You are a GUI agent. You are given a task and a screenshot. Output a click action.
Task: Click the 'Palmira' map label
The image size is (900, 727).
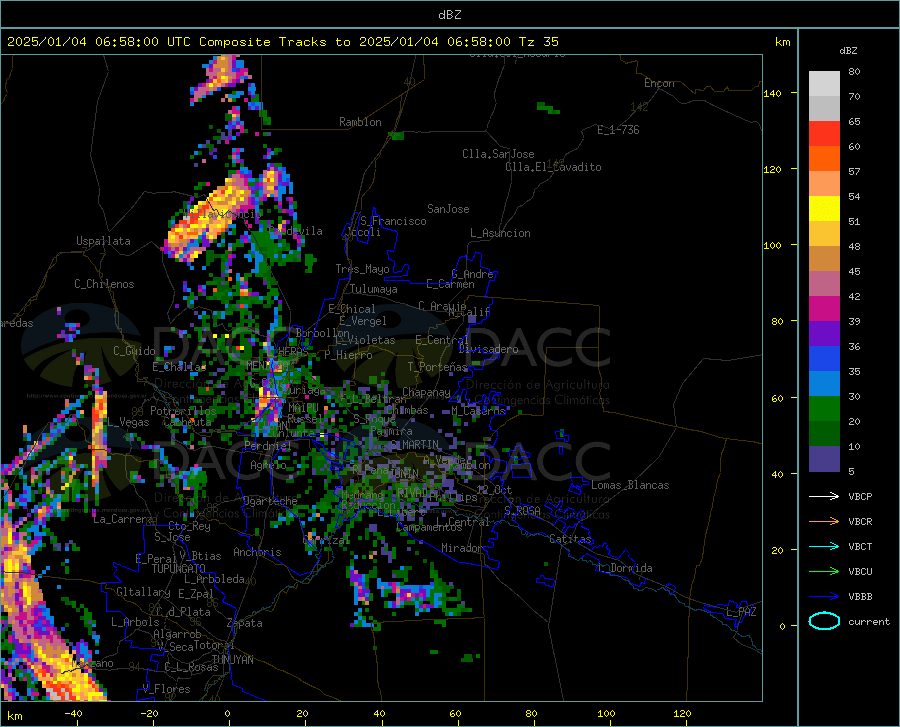(391, 430)
